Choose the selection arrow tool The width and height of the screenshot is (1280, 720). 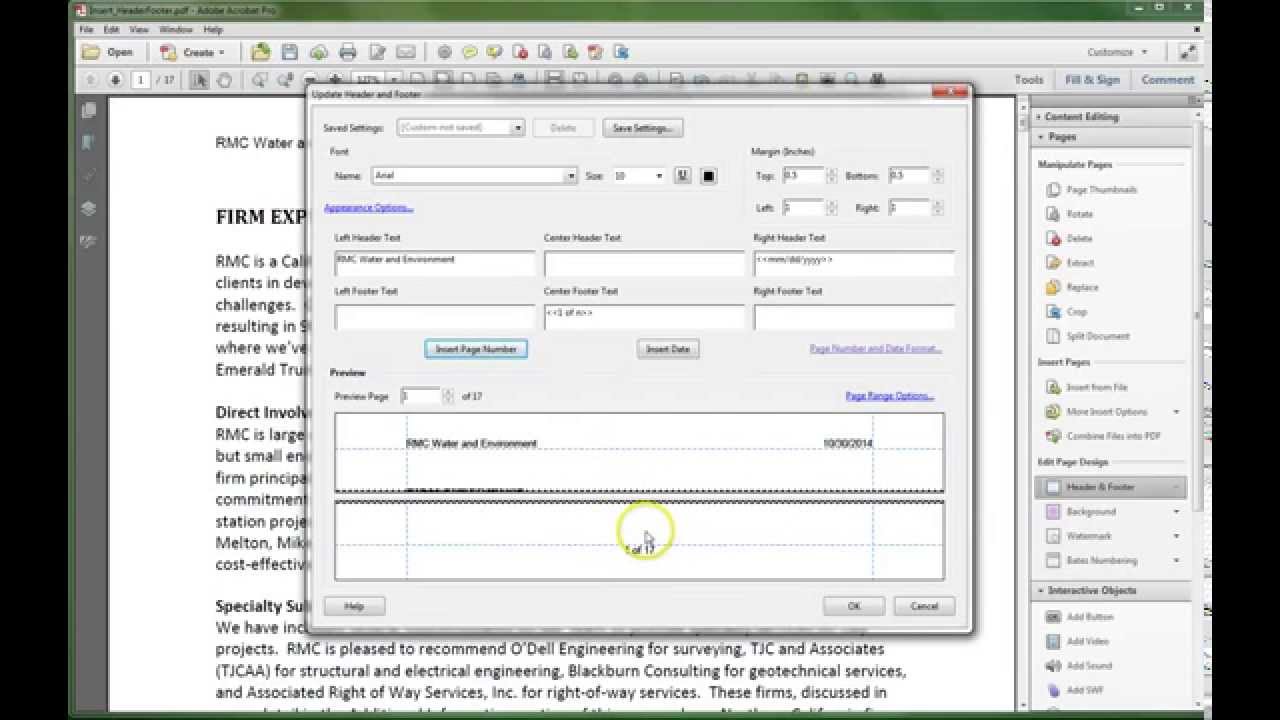click(200, 79)
